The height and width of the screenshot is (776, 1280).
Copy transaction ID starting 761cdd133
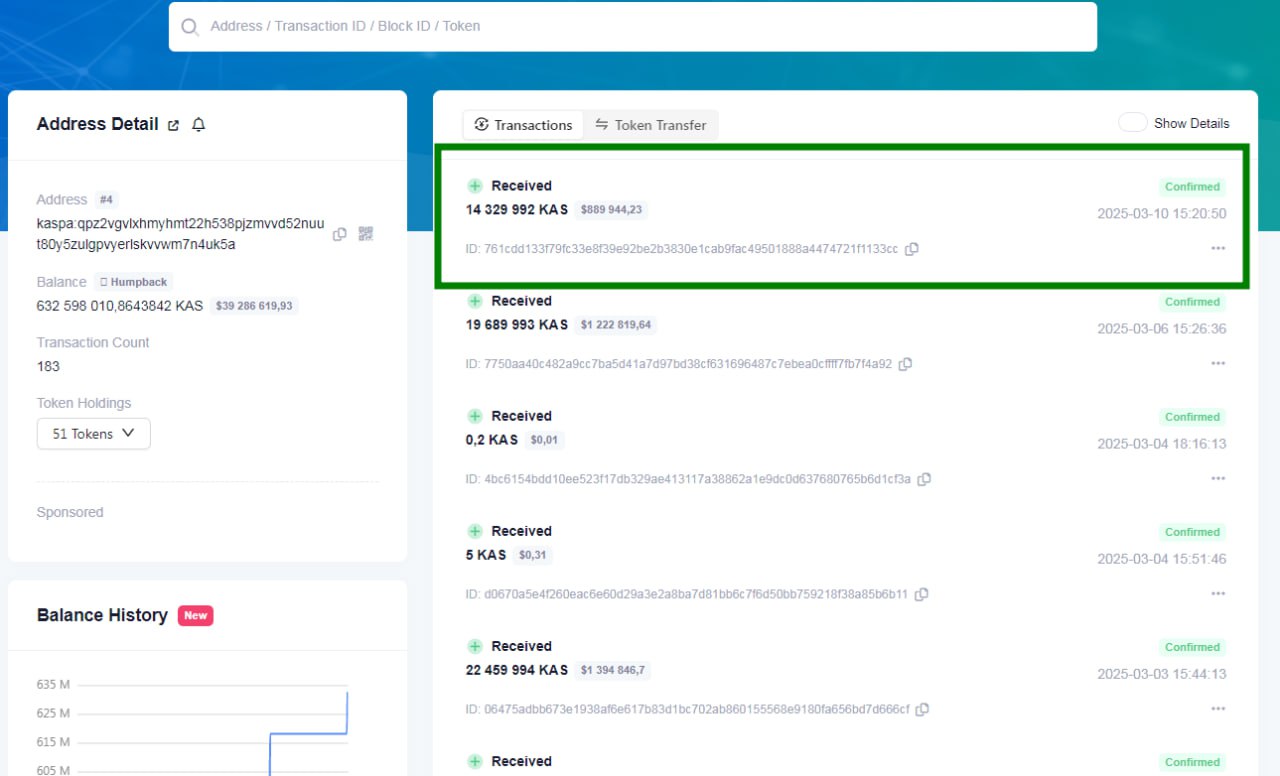point(912,249)
